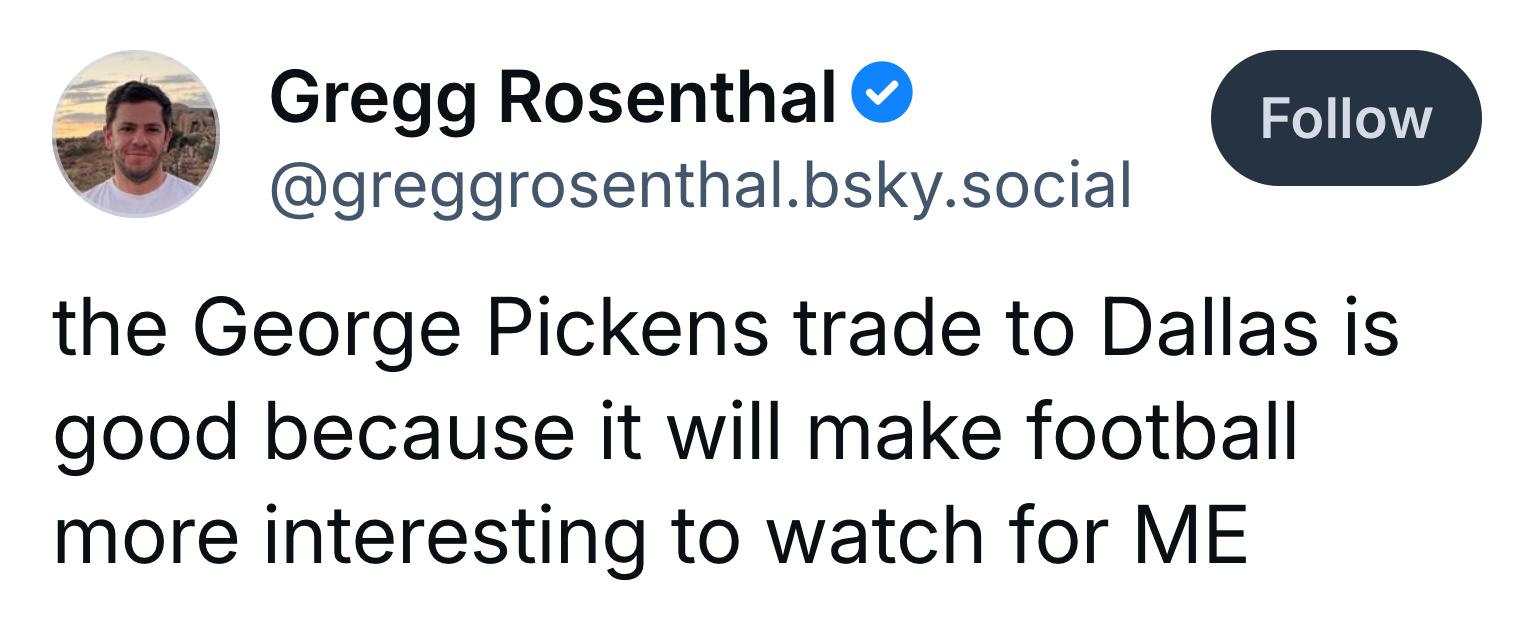The height and width of the screenshot is (620, 1526).
Task: Open Gregg Rosenthal's profile avatar photo
Action: pyautogui.click(x=136, y=134)
